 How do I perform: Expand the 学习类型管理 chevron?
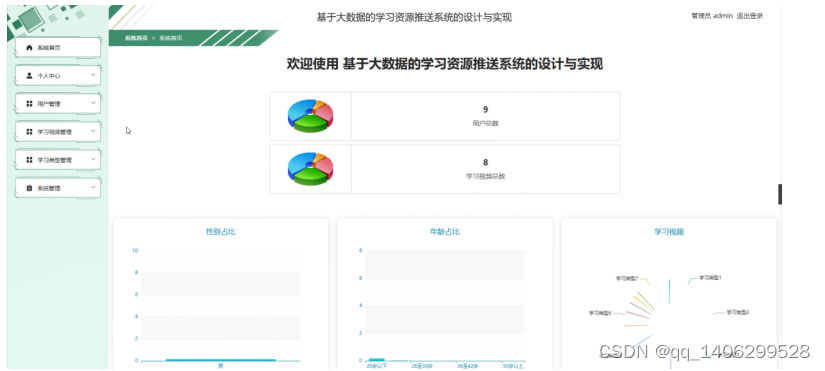(x=93, y=159)
